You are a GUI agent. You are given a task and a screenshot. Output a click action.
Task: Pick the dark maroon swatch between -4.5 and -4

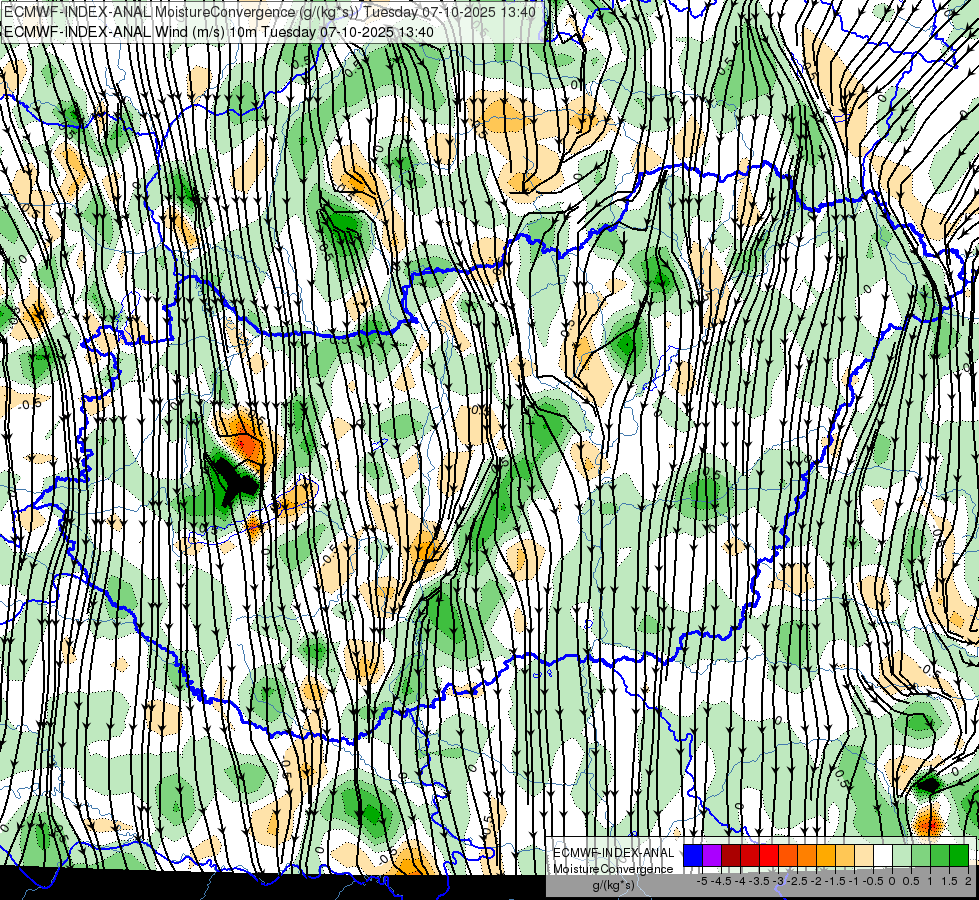(731, 856)
